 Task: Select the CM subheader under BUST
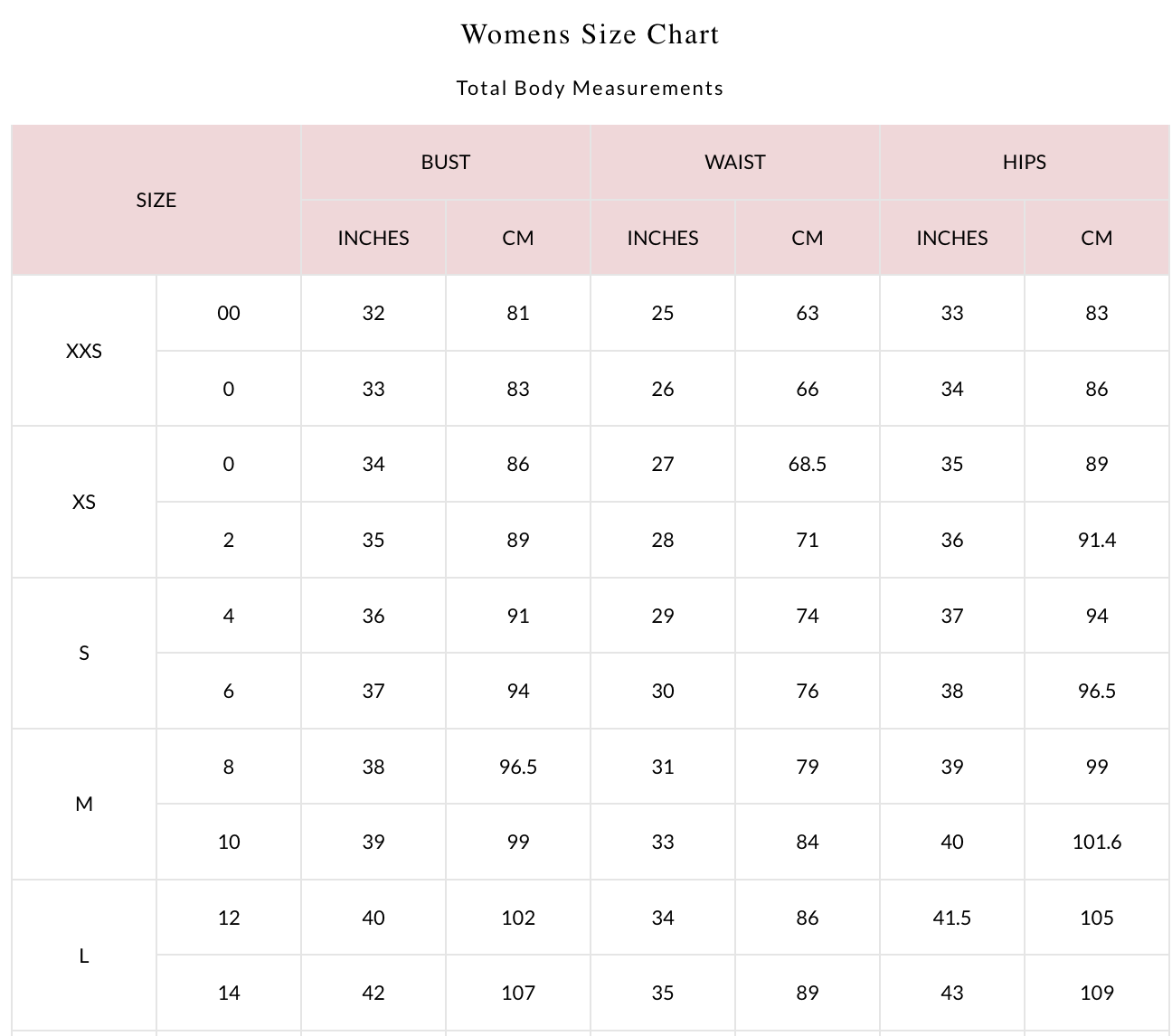coord(518,238)
